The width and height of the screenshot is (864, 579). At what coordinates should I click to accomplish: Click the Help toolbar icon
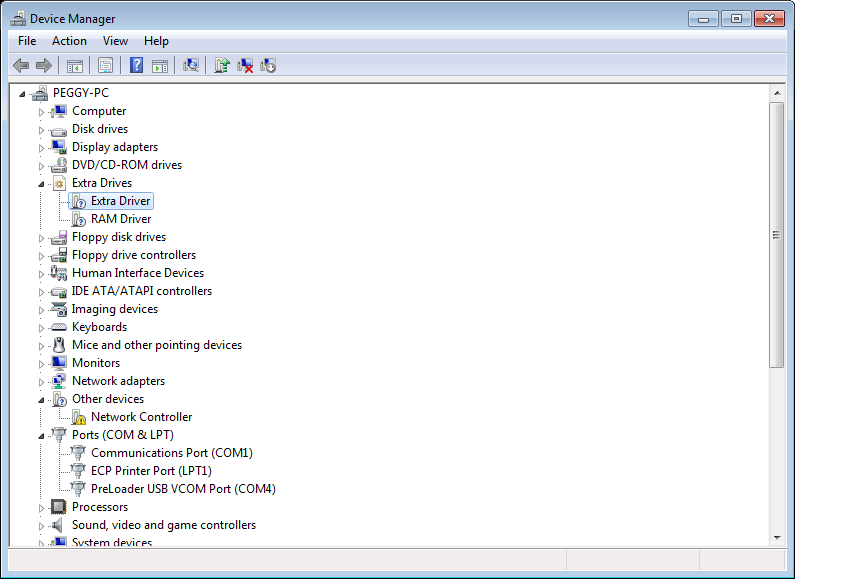pos(136,65)
